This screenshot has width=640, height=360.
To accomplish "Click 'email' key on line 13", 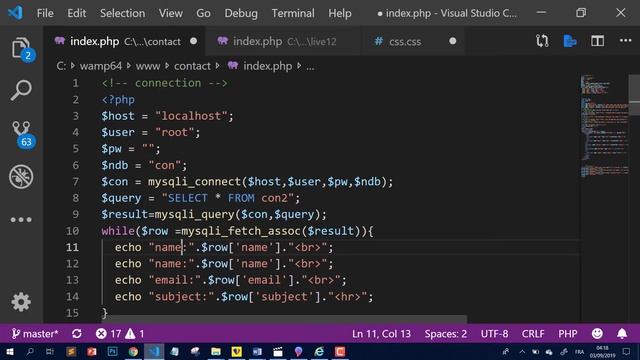I will tap(264, 280).
